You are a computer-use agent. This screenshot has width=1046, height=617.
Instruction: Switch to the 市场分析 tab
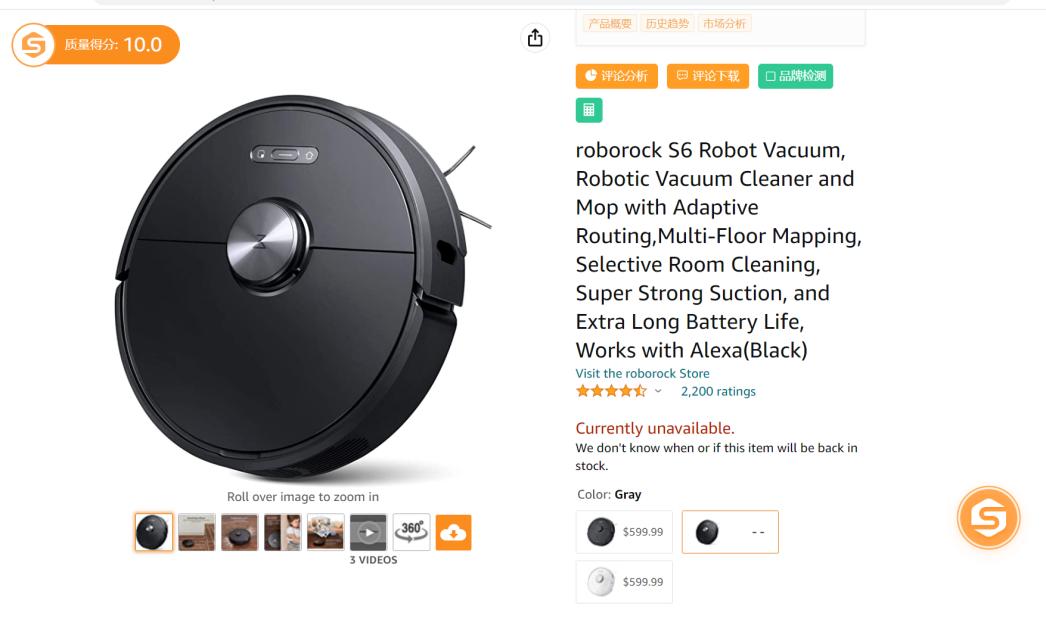coord(723,23)
